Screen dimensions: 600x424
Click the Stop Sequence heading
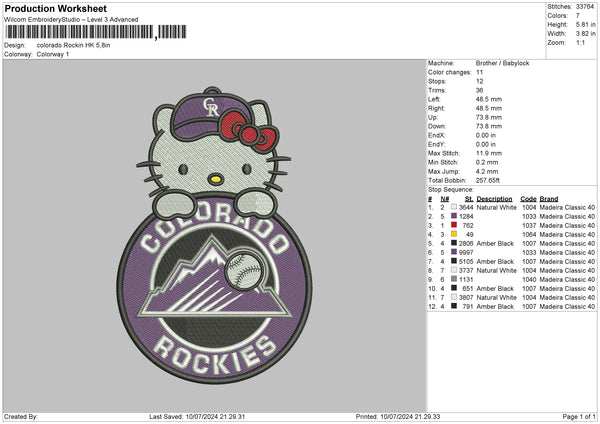[451, 190]
